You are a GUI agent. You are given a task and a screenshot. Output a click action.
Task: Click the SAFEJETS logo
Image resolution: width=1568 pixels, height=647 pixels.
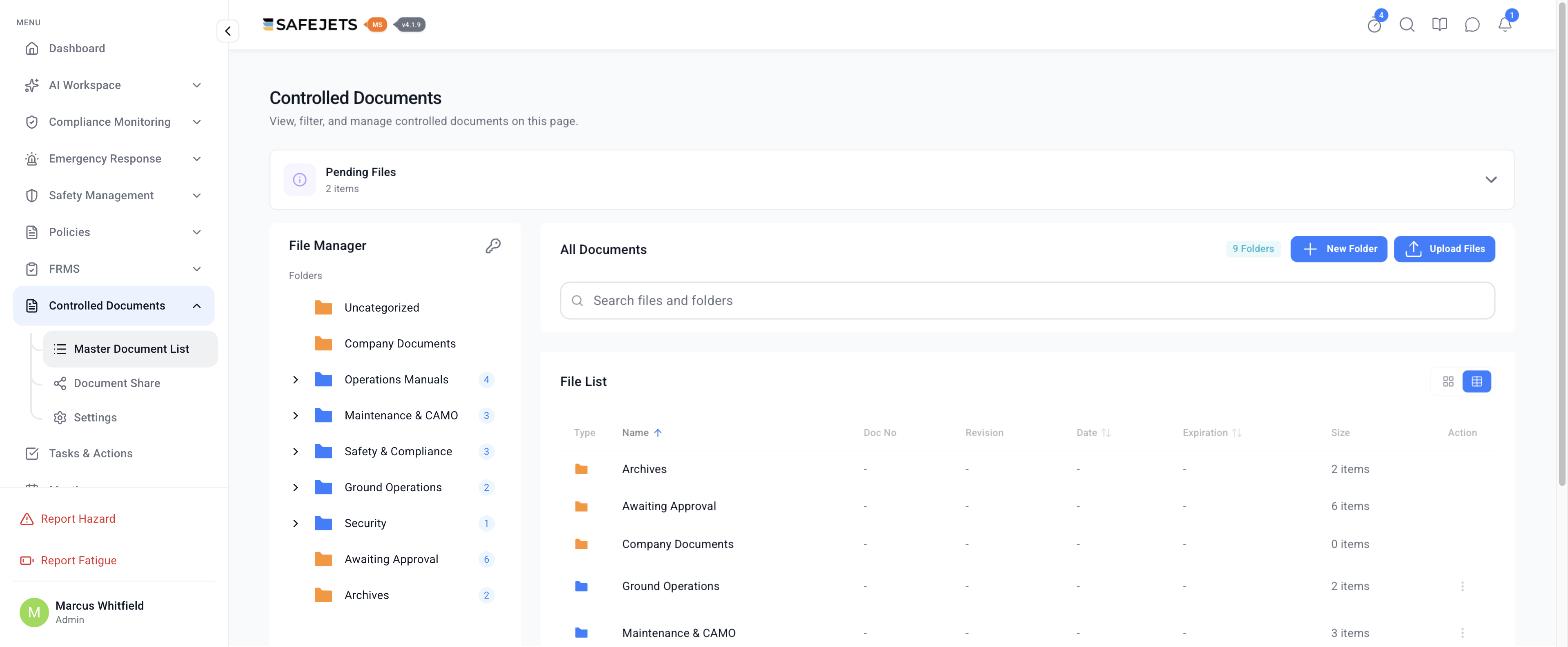click(x=310, y=24)
